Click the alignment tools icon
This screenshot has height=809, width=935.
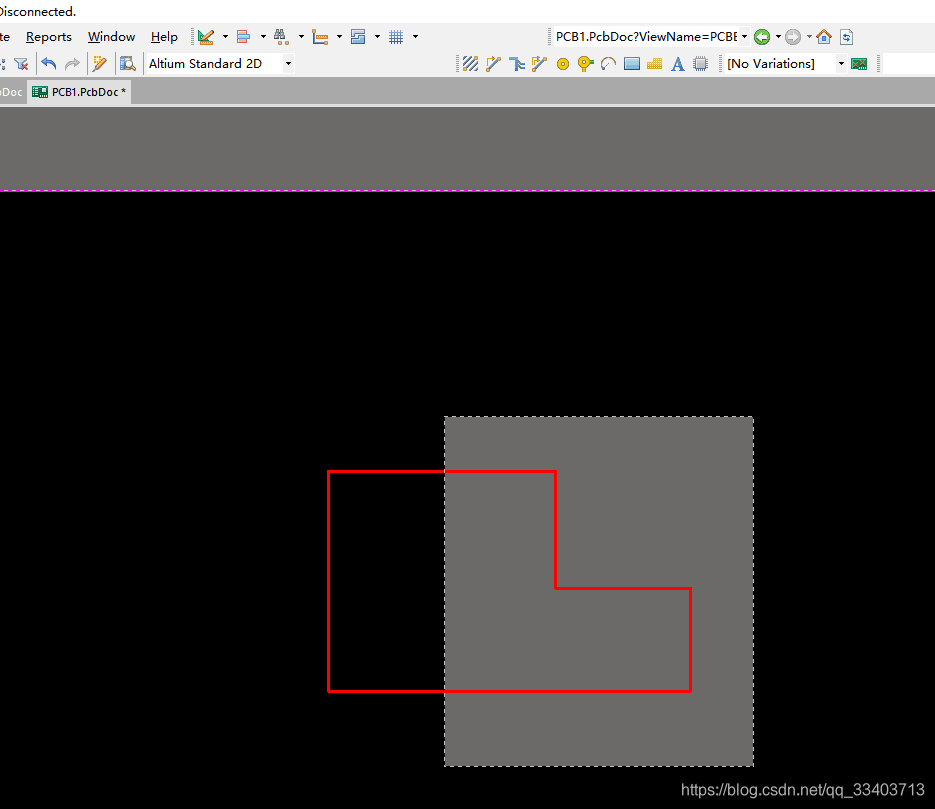pyautogui.click(x=243, y=37)
